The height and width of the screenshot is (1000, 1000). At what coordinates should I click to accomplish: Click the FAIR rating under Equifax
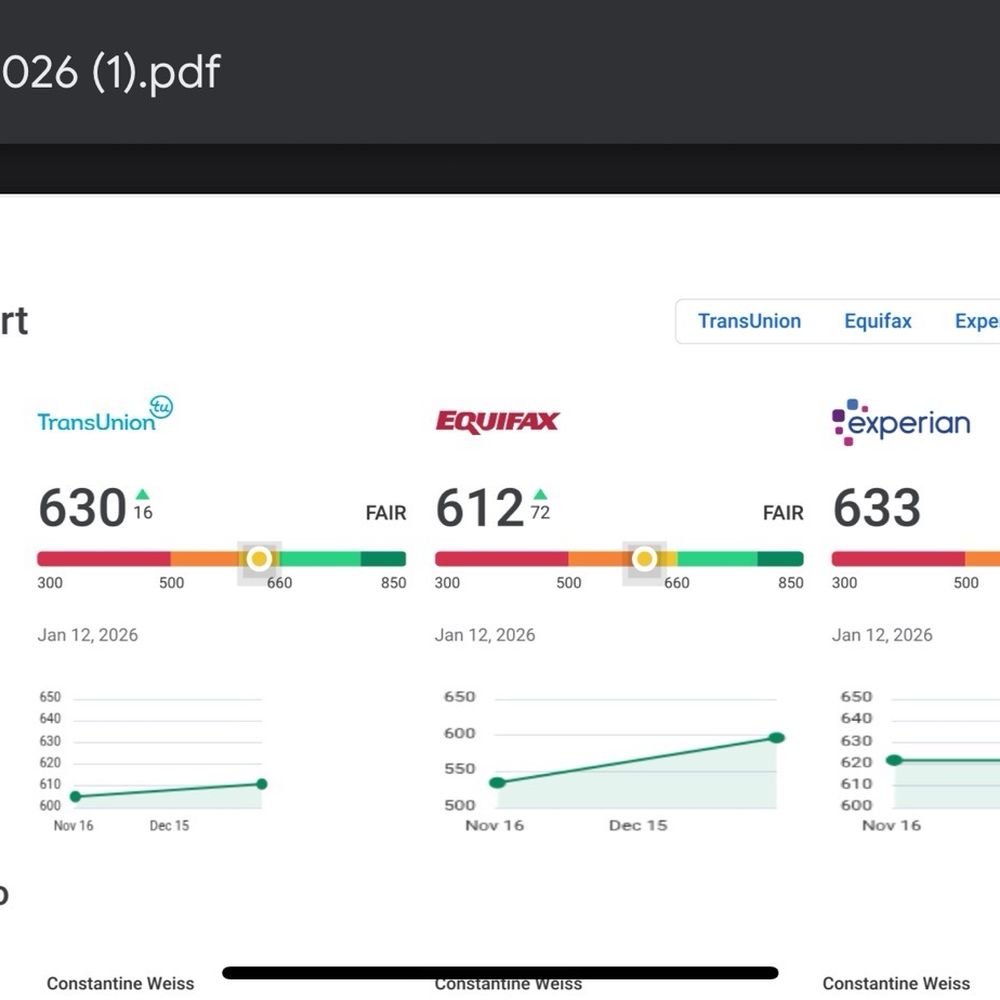tap(783, 513)
